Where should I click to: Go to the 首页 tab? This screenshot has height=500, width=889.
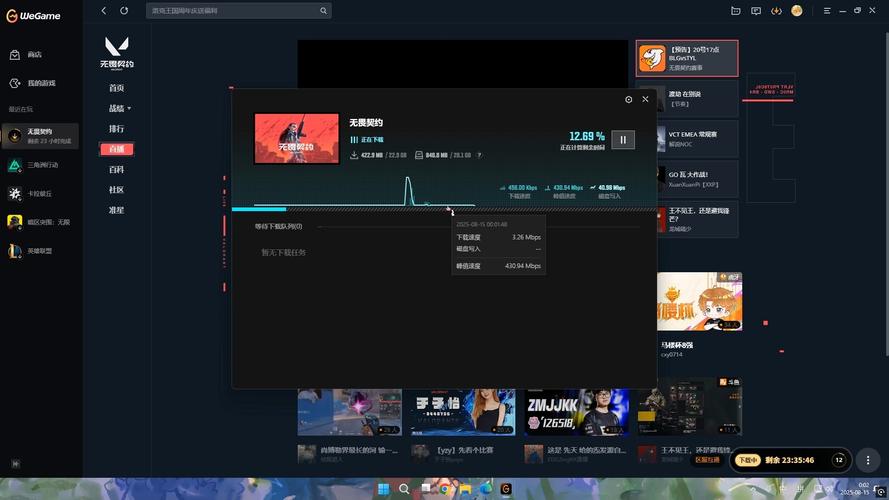(x=117, y=88)
